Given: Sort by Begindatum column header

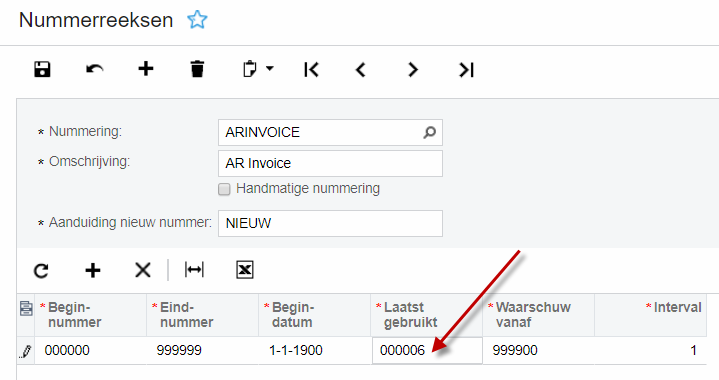Looking at the screenshot, I should point(315,315).
